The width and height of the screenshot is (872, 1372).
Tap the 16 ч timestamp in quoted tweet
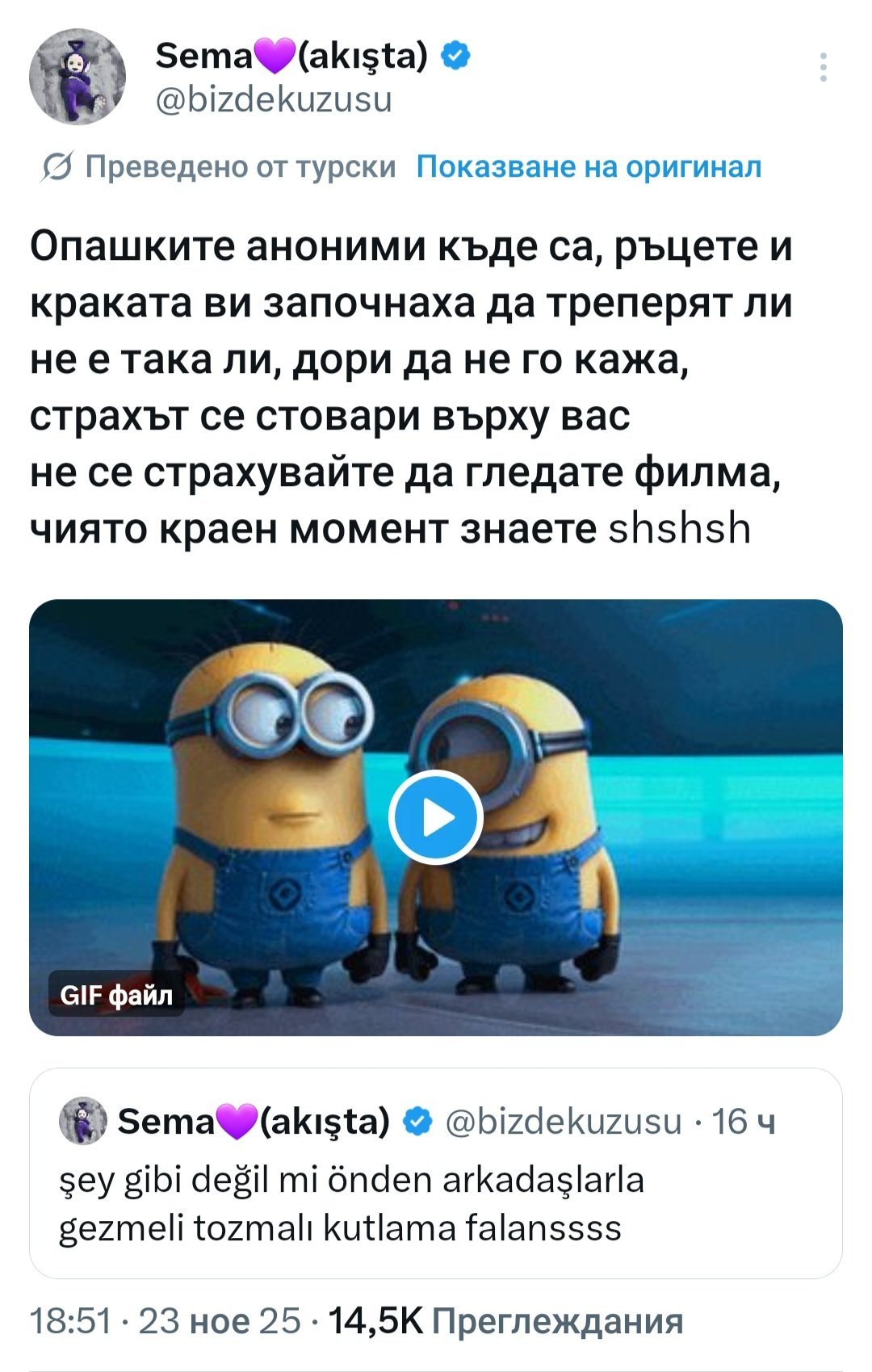click(x=744, y=1121)
